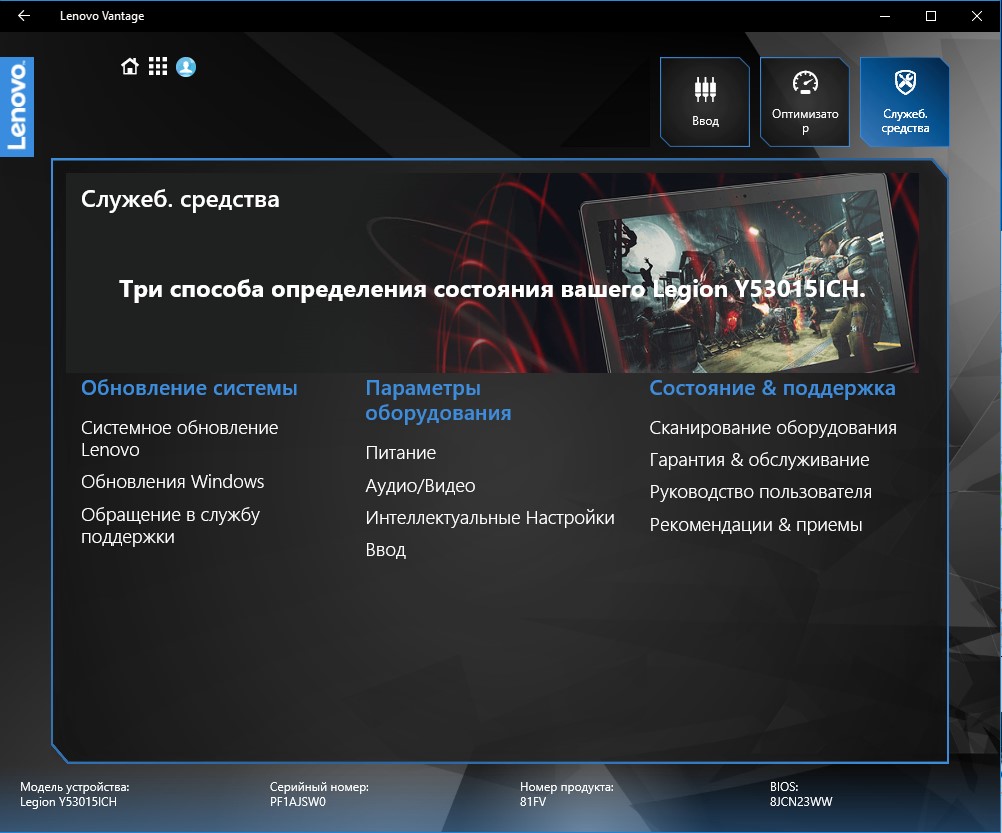The height and width of the screenshot is (833, 1002).
Task: Open the user profile icon
Action: point(186,66)
